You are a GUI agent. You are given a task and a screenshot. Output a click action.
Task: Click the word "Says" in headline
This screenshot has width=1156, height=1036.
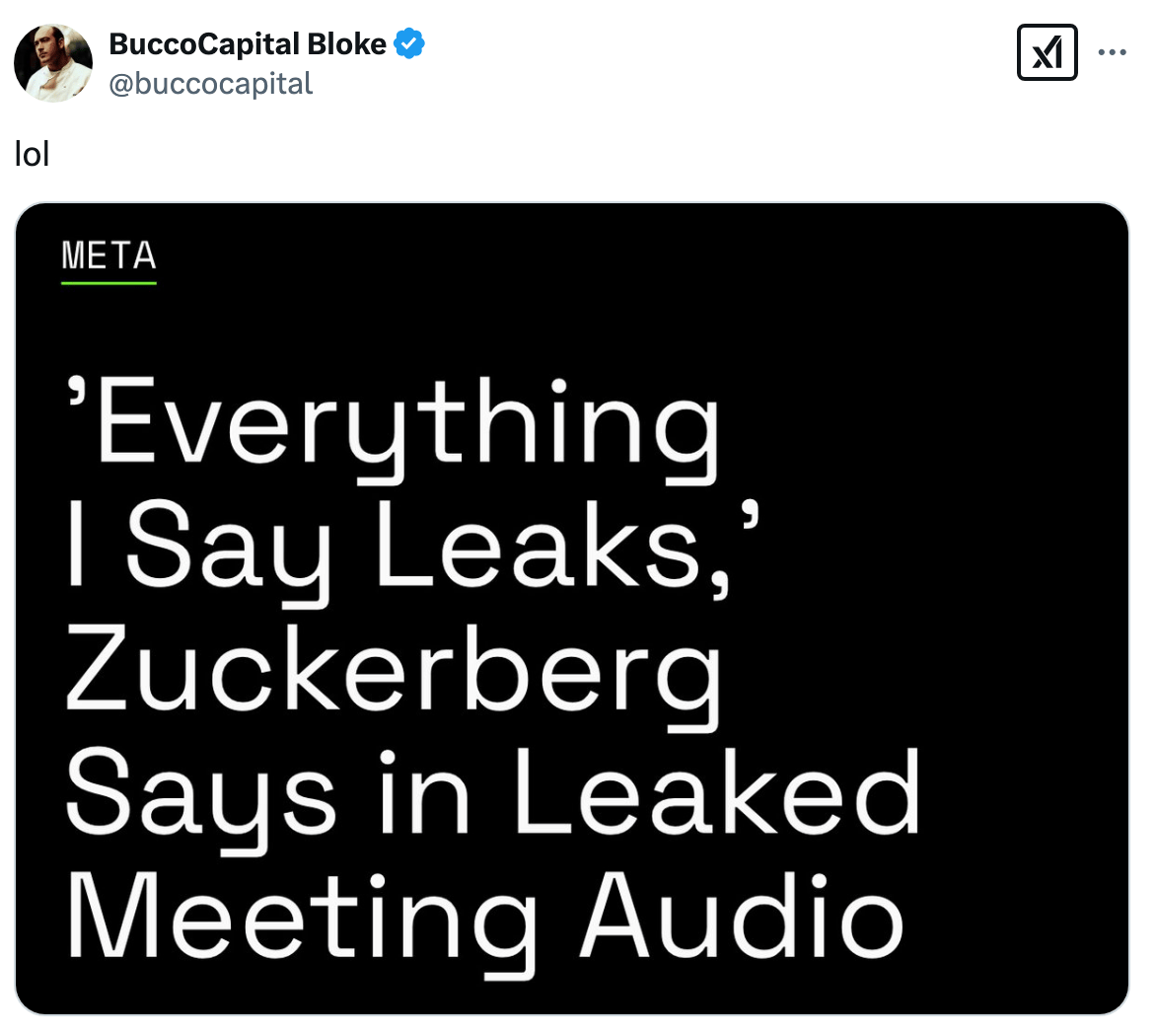pyautogui.click(x=200, y=795)
